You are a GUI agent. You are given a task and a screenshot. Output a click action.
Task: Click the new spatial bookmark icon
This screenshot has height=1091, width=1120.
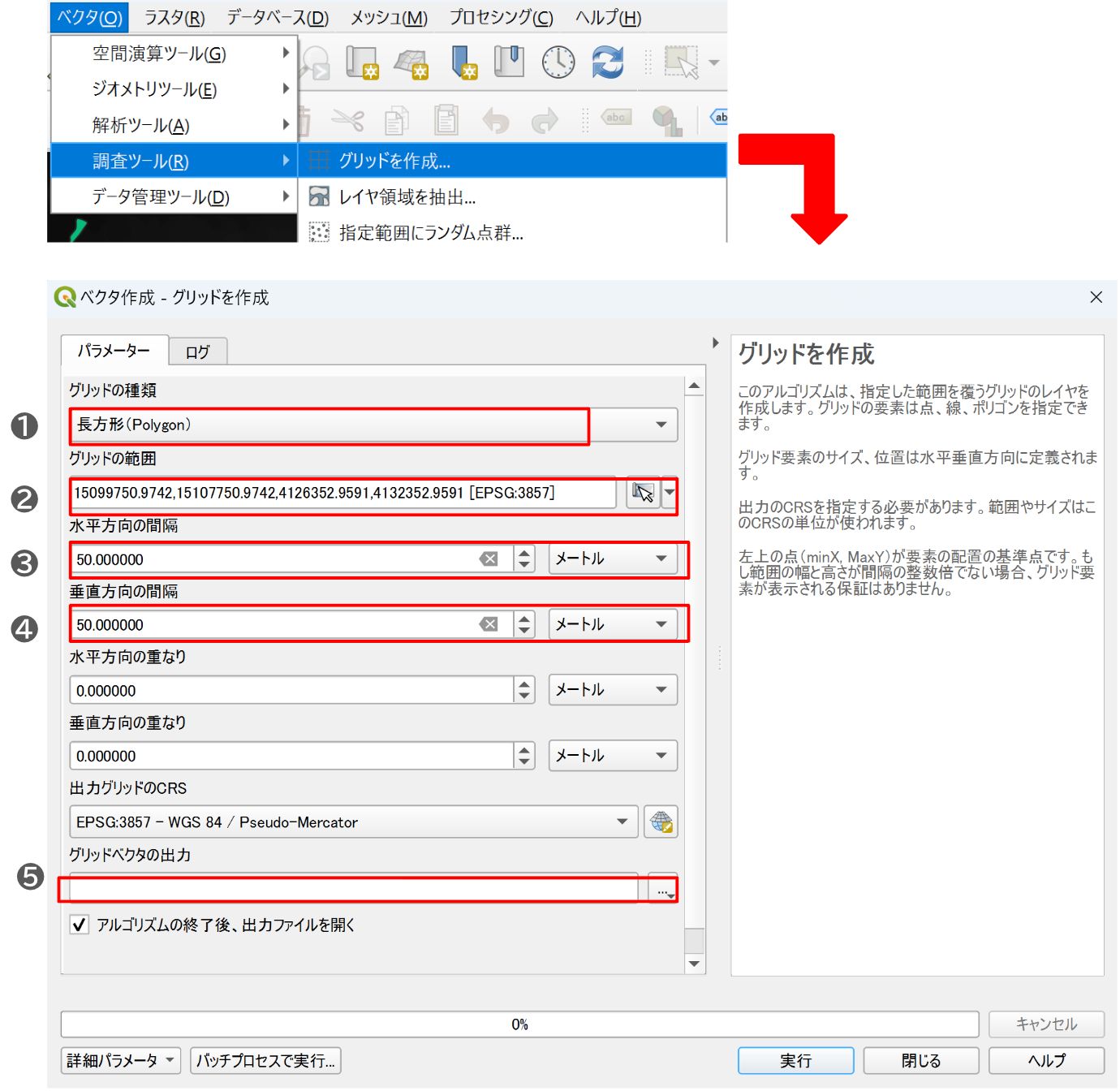pos(463,62)
